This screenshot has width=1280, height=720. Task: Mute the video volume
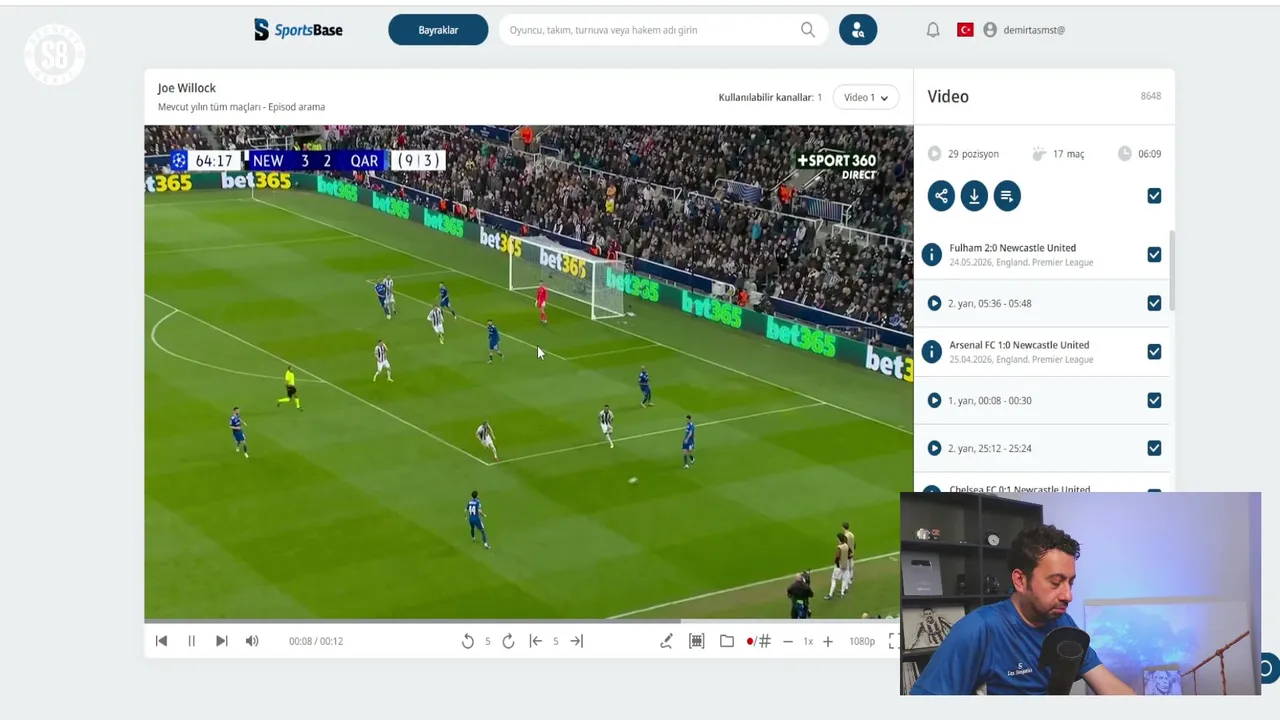coord(252,641)
